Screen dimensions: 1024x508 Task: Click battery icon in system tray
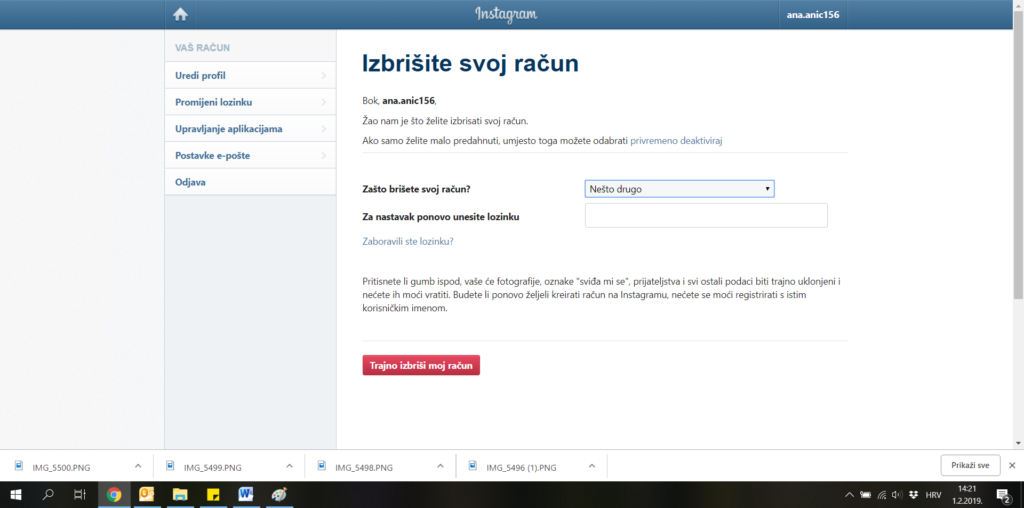[866, 494]
